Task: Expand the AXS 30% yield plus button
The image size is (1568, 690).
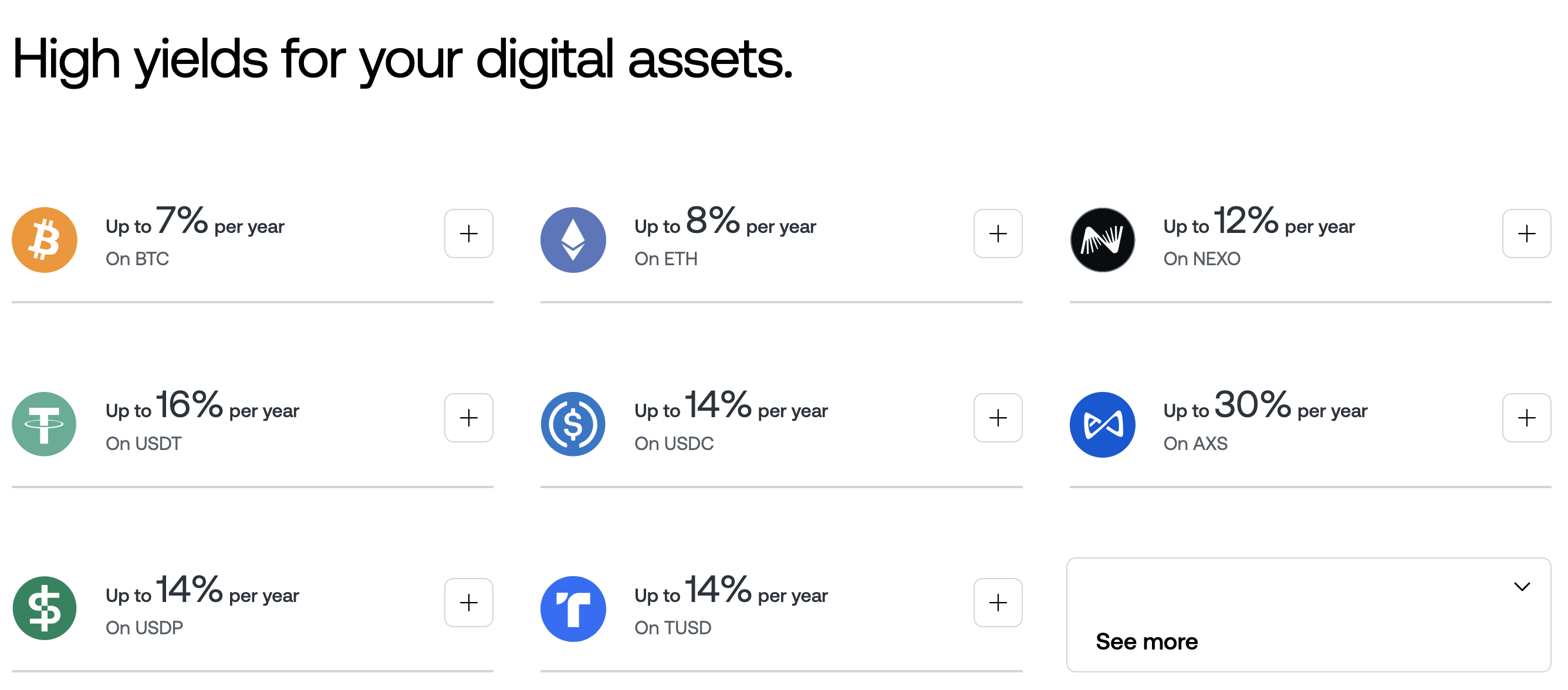Action: (1526, 418)
